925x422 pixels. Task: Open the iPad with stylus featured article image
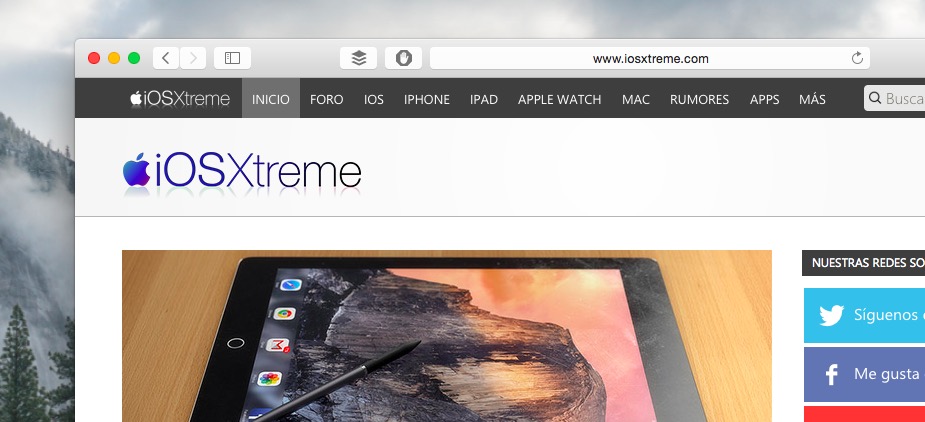[447, 336]
